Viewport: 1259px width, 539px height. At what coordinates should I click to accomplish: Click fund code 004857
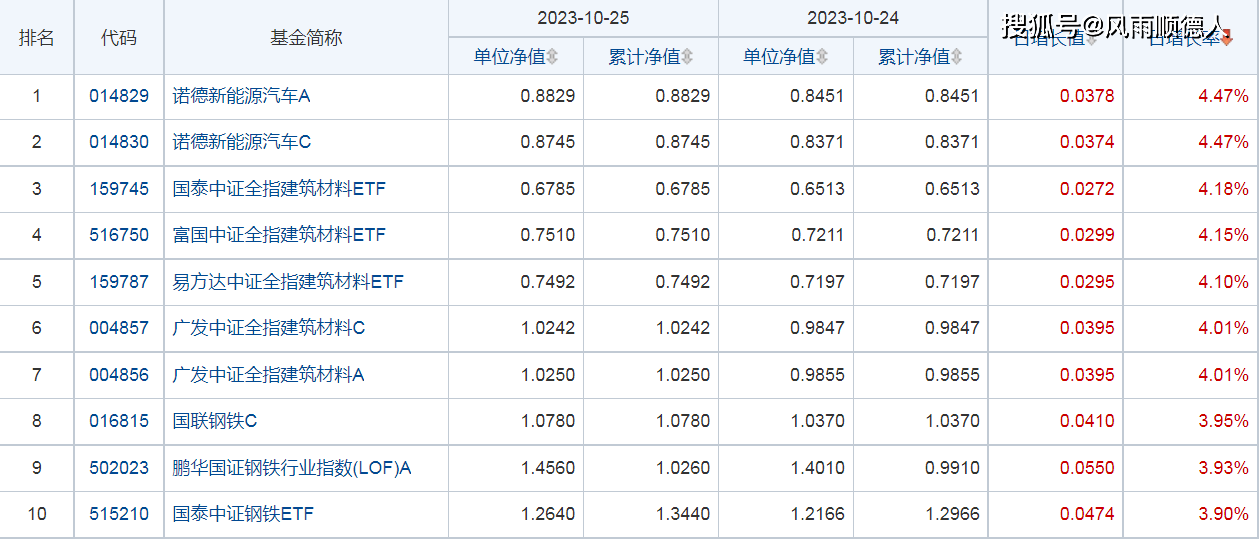point(119,328)
